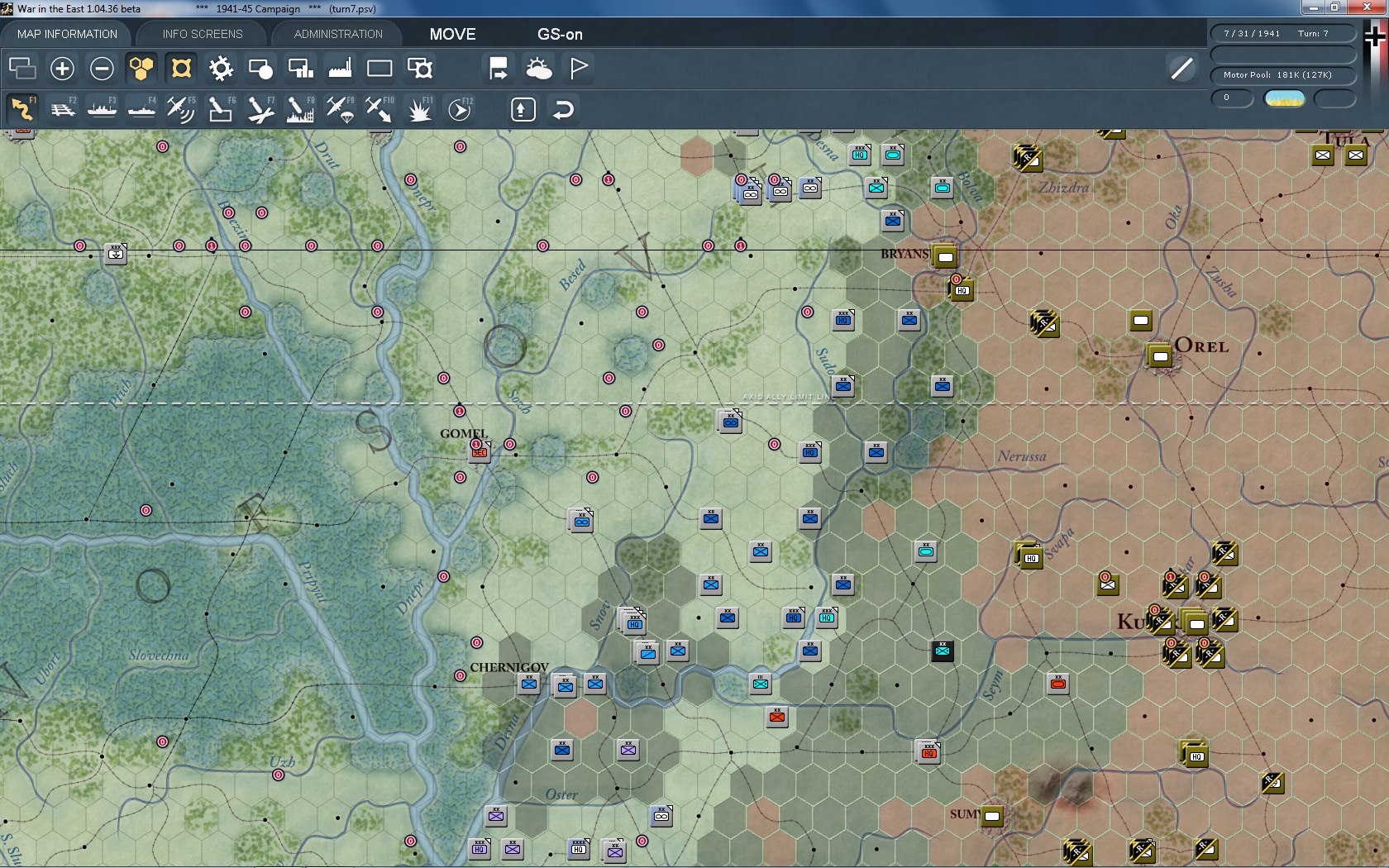This screenshot has width=1389, height=868.
Task: Click the F12 end turn icon
Action: click(x=460, y=109)
